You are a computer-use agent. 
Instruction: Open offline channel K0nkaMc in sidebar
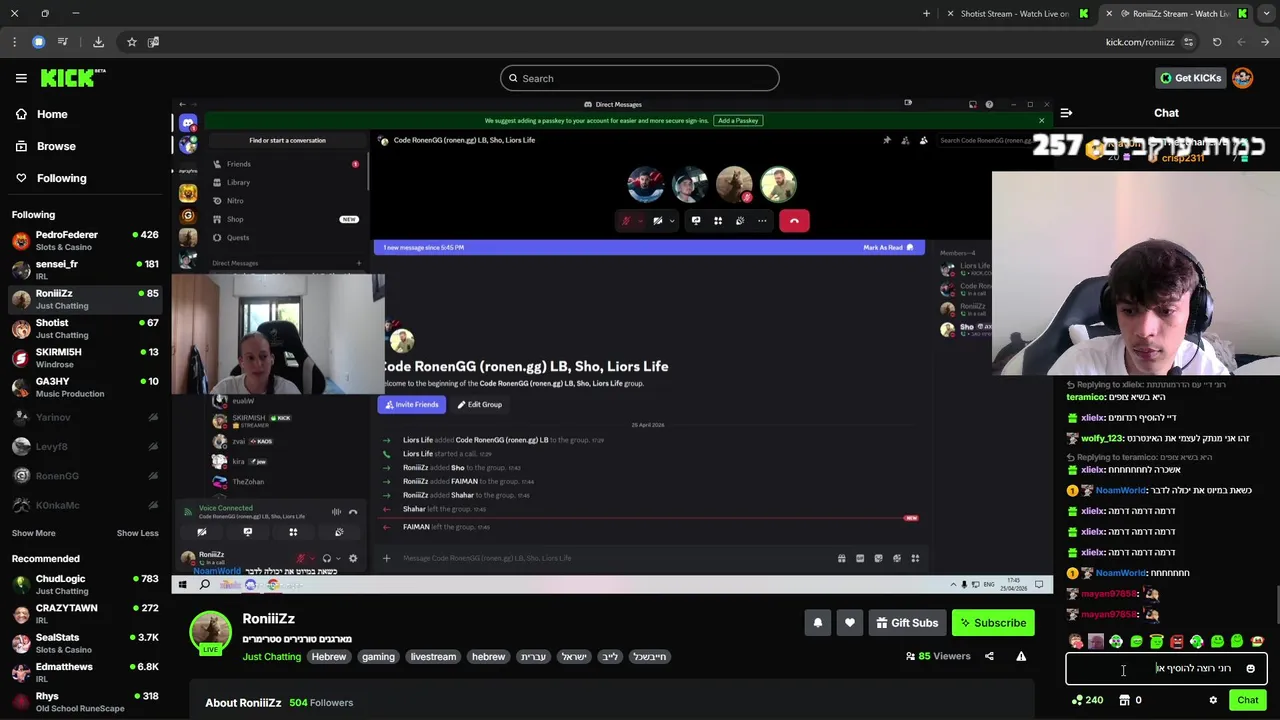85,505
